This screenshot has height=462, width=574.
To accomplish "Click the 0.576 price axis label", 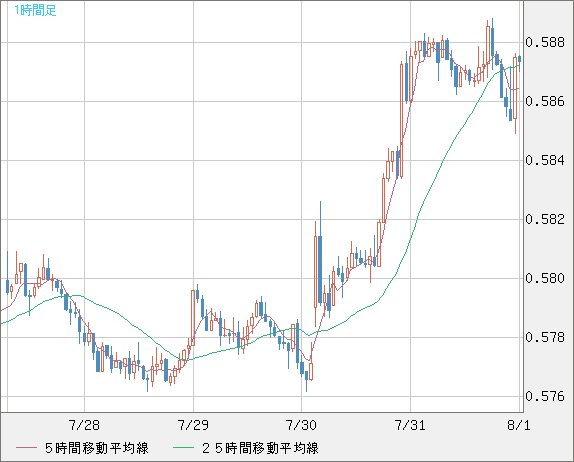I will click(x=545, y=396).
